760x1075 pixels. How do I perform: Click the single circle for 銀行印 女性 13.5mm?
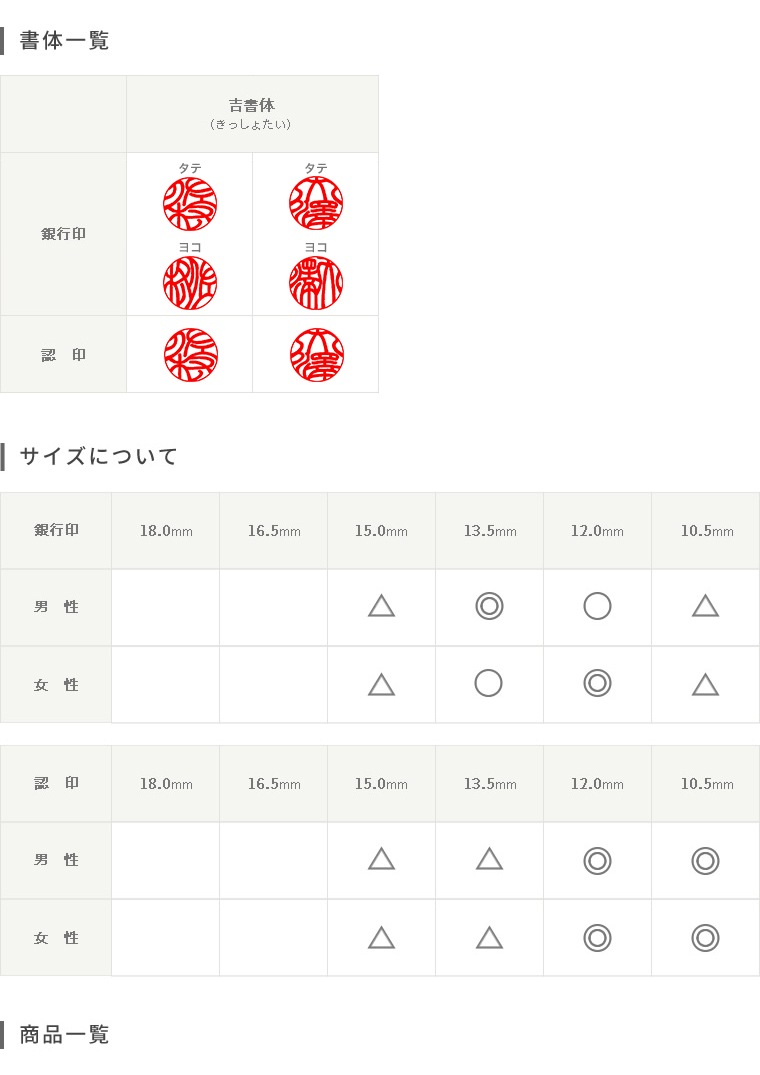tap(489, 684)
